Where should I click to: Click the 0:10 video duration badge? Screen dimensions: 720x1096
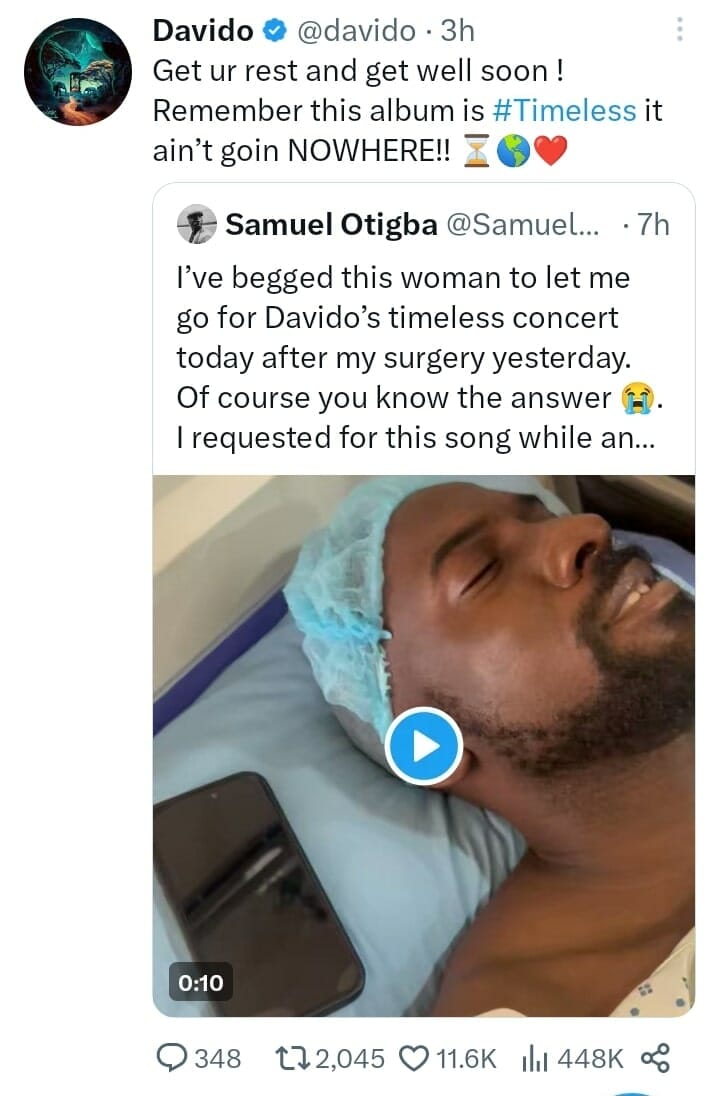click(200, 983)
